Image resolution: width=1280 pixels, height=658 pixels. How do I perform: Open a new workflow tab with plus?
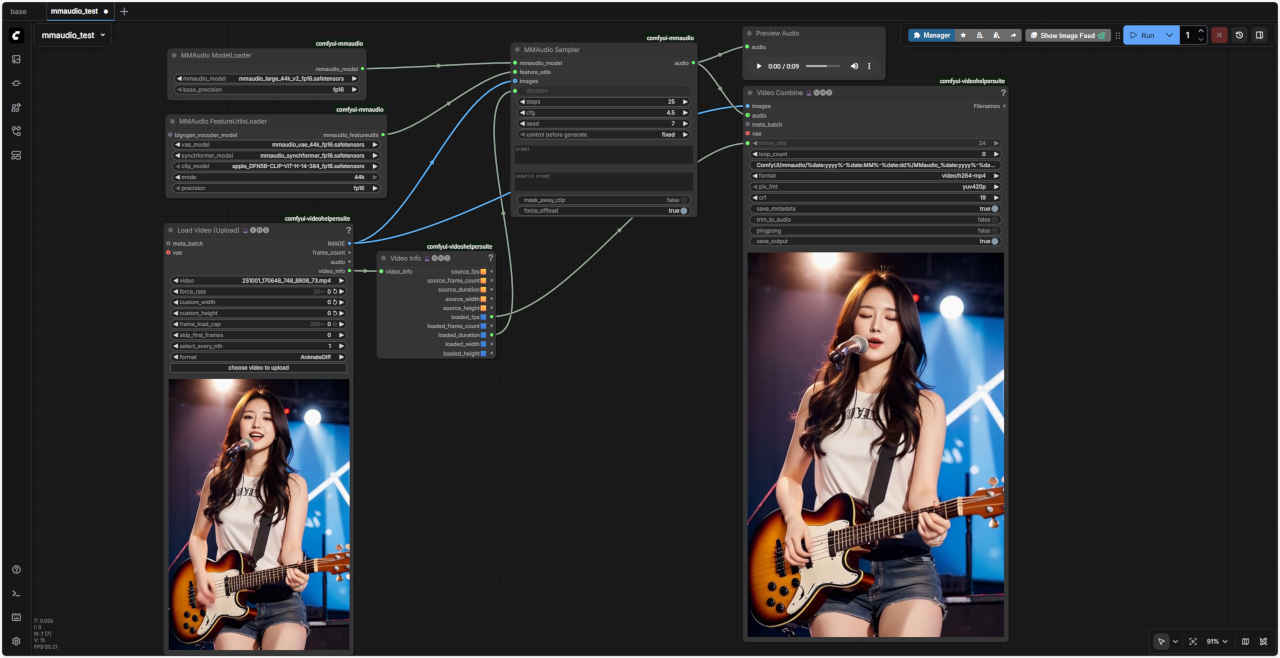click(124, 11)
